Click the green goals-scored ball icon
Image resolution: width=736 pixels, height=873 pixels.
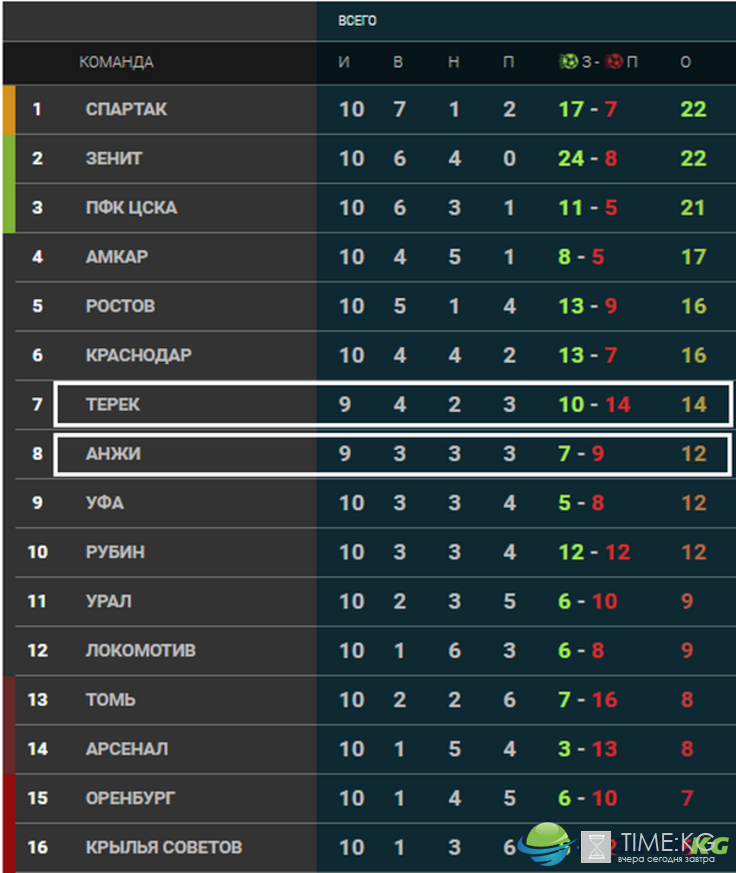click(x=568, y=61)
